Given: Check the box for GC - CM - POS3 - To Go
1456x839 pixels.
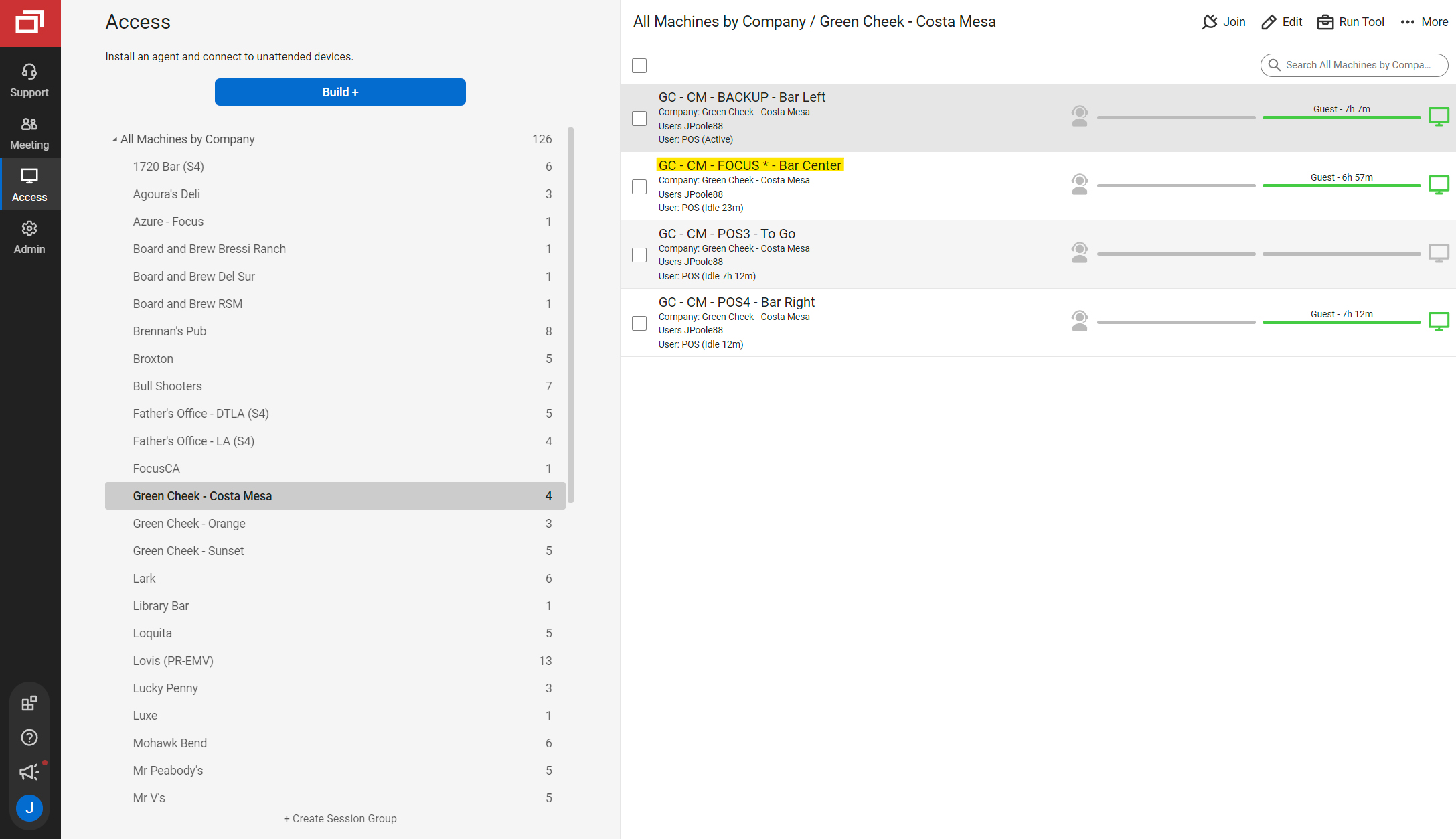Looking at the screenshot, I should coord(639,255).
